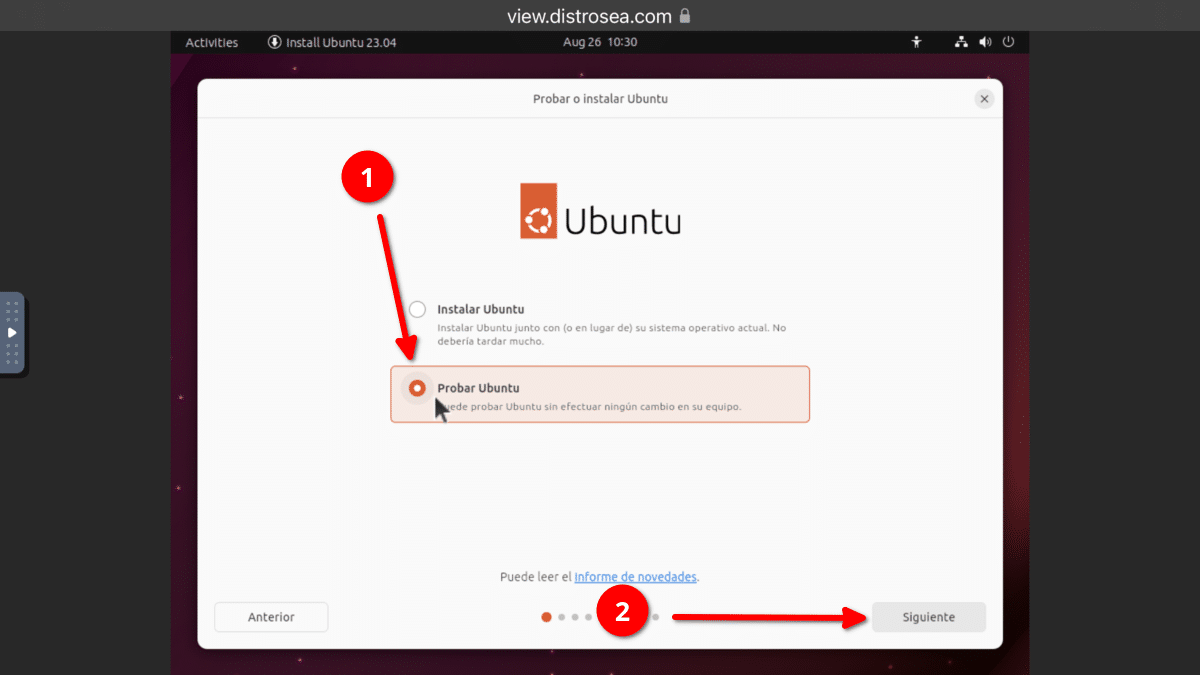Open the Install Ubuntu 23.04 app menu

click(x=332, y=42)
